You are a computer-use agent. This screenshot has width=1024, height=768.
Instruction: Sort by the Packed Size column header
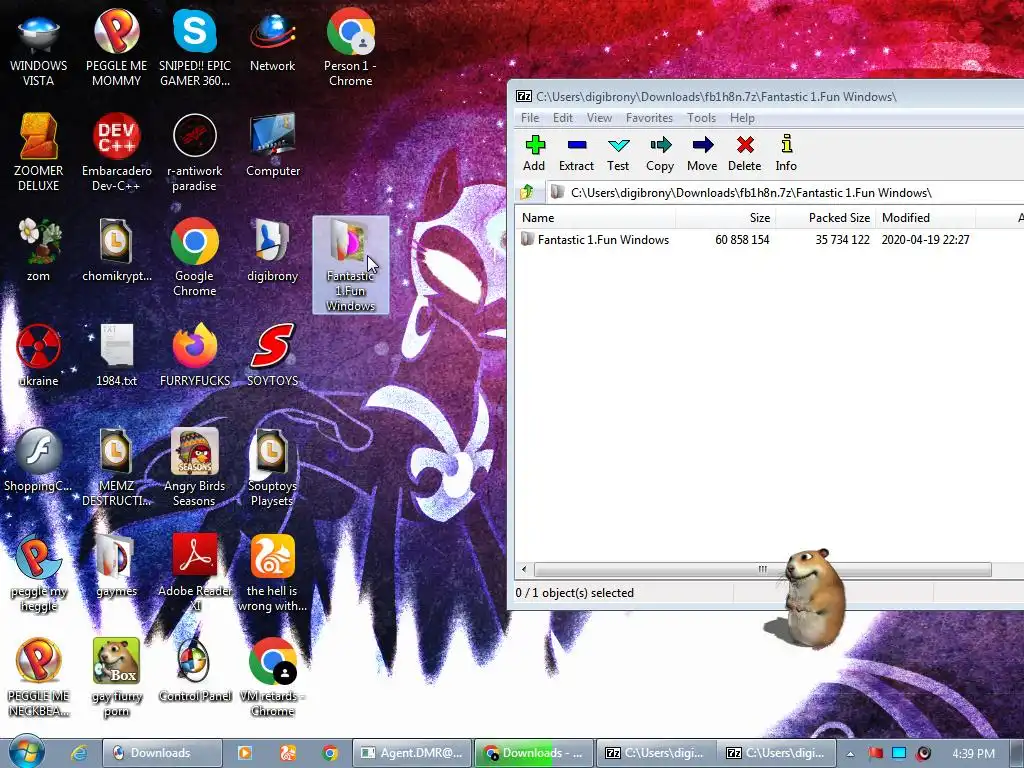pos(825,217)
